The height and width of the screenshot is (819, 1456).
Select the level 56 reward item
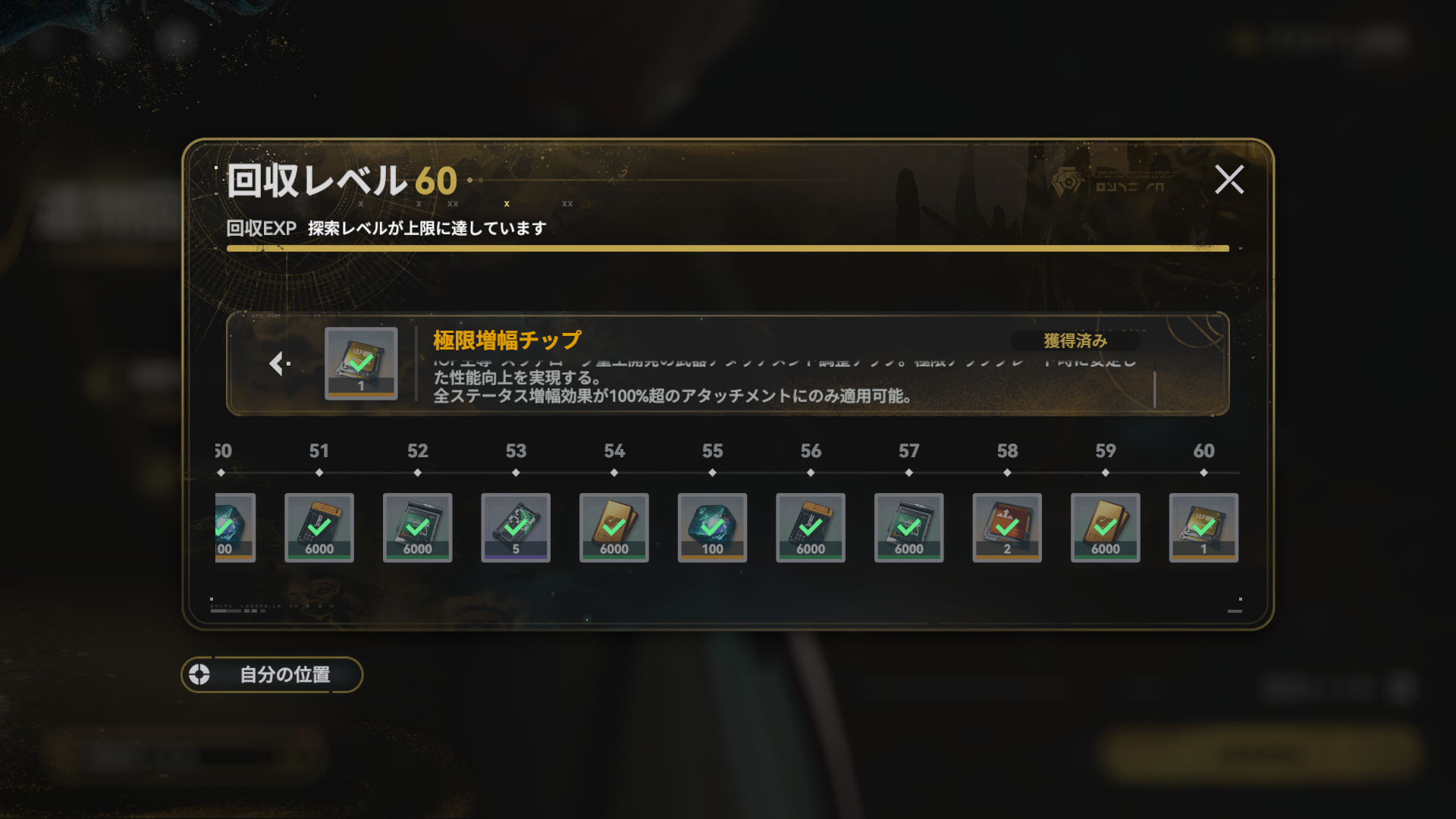(811, 528)
